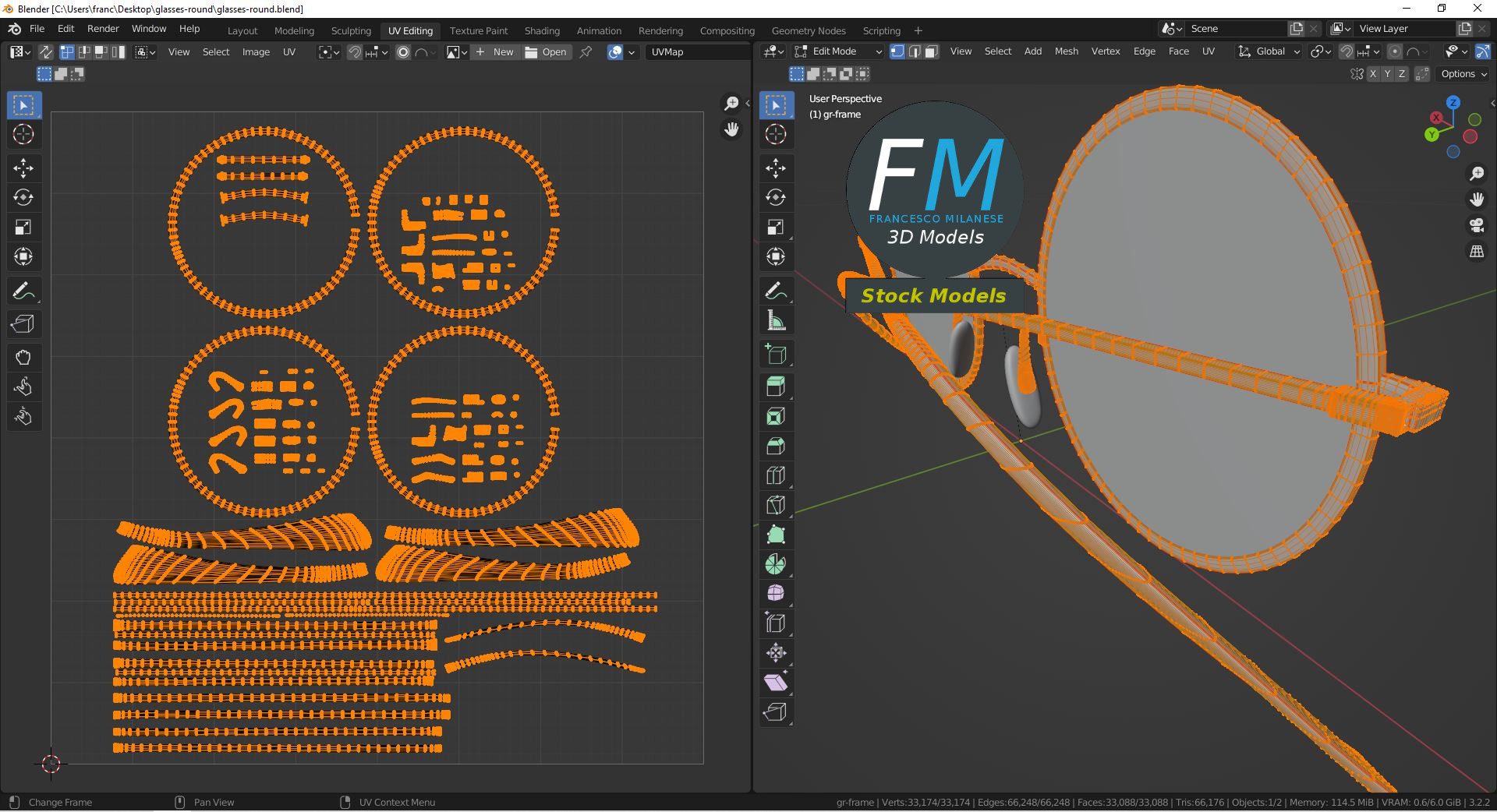Toggle camera view in 3D viewport

(1477, 225)
